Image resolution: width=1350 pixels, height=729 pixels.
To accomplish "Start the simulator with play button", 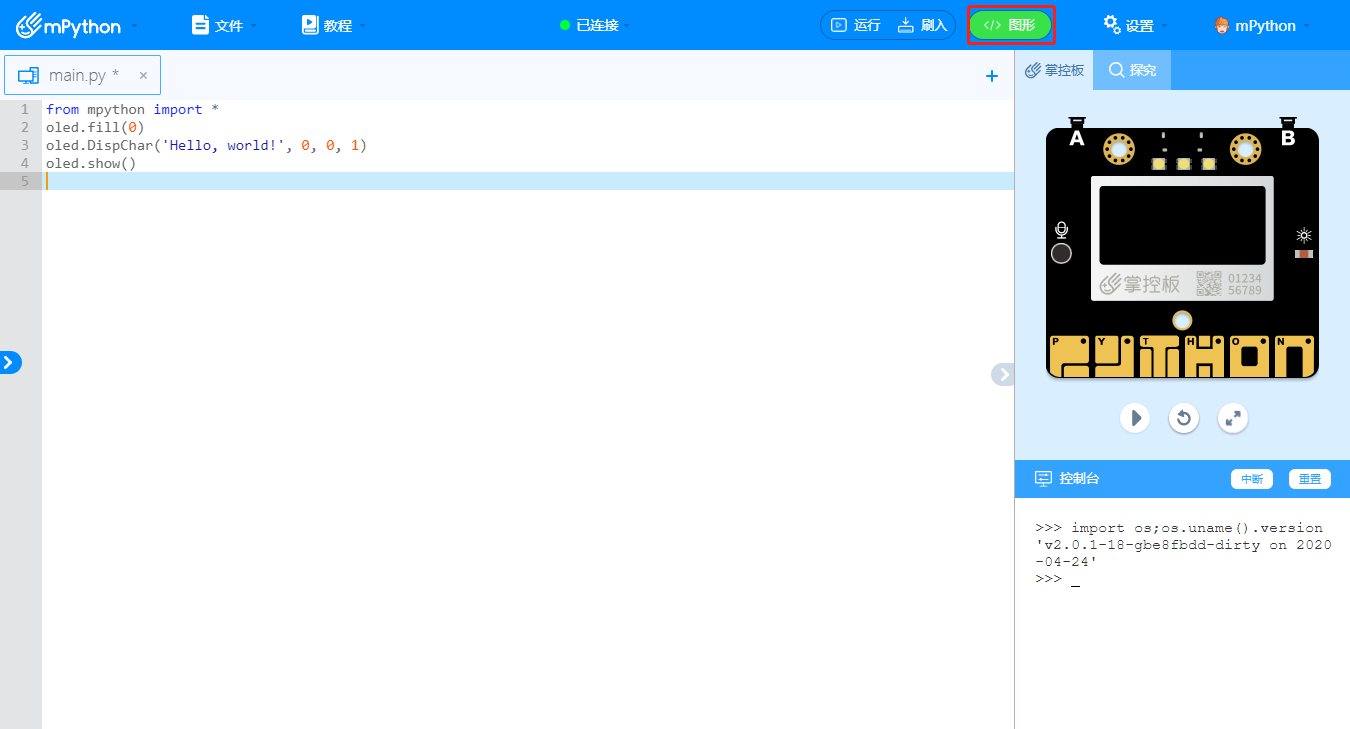I will point(1134,417).
